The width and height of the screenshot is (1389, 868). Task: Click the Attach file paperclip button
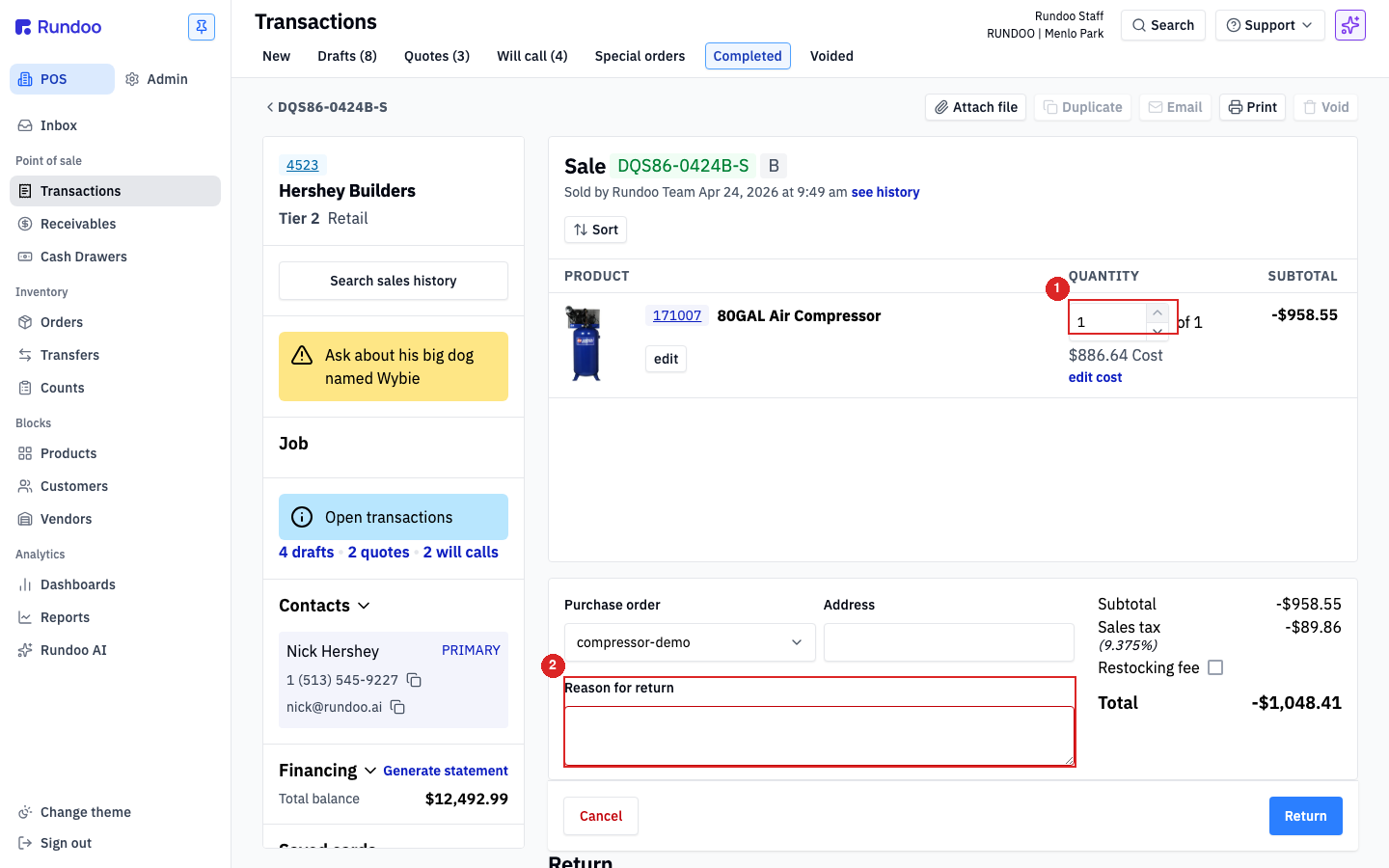[975, 107]
